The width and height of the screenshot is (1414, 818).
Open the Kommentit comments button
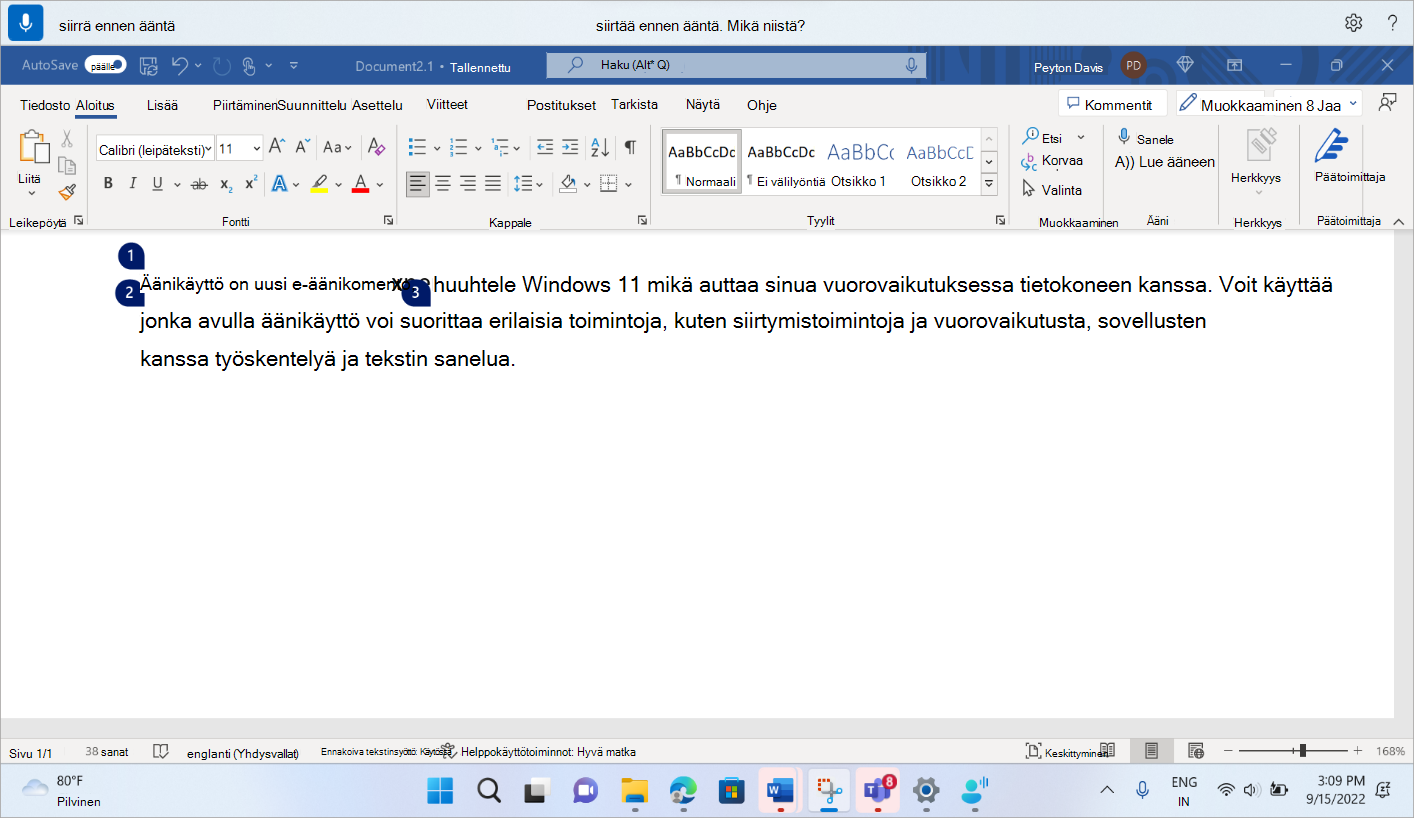(x=1113, y=104)
